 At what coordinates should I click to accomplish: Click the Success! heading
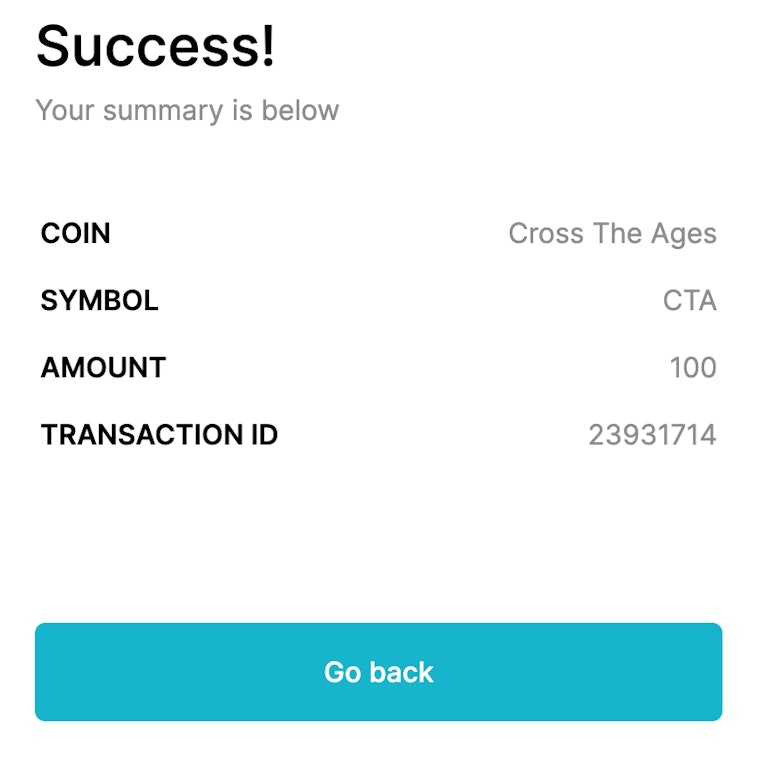tap(155, 46)
